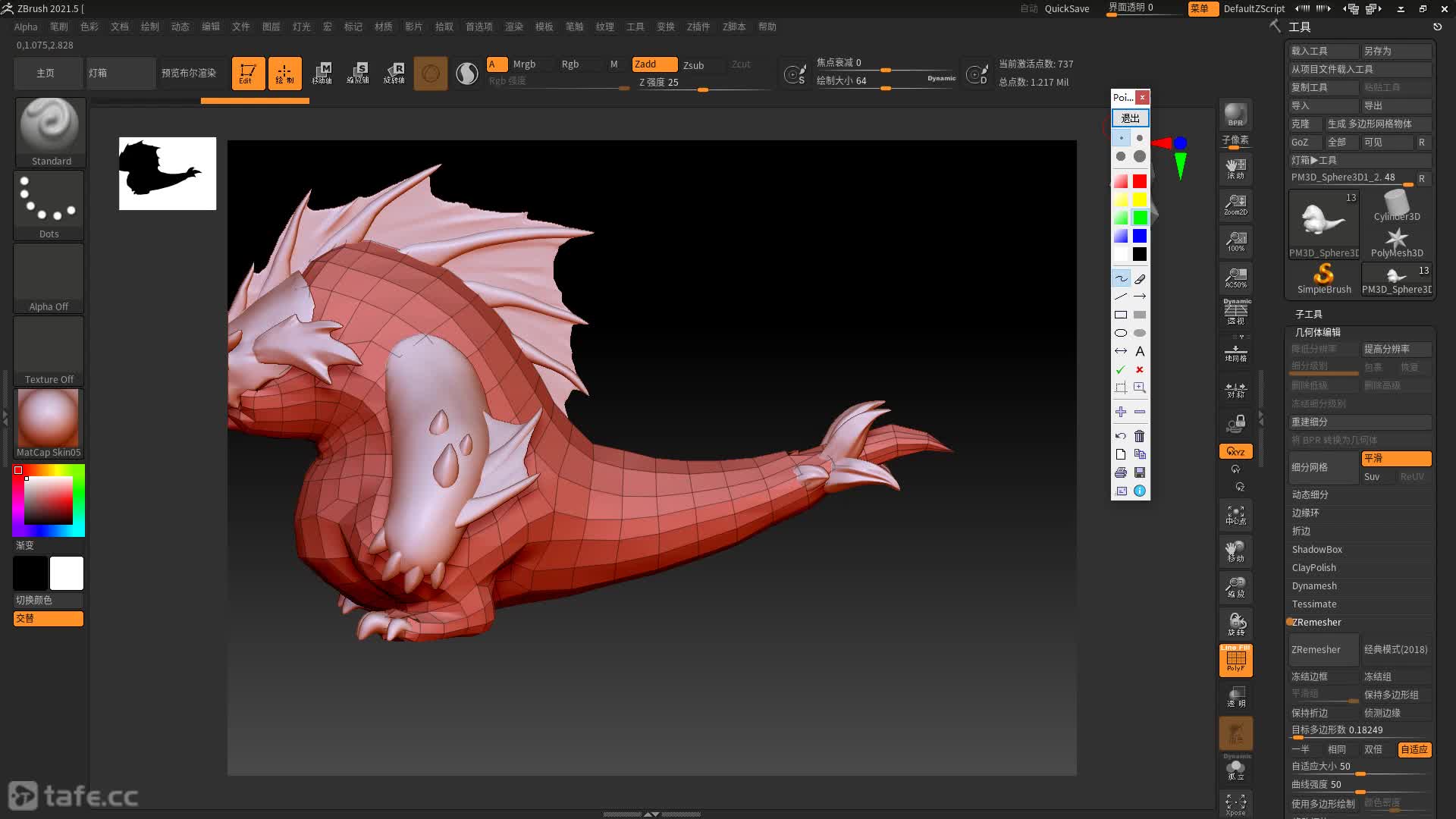Collapse the 几何体编辑 section
1456x819 pixels.
[1318, 332]
